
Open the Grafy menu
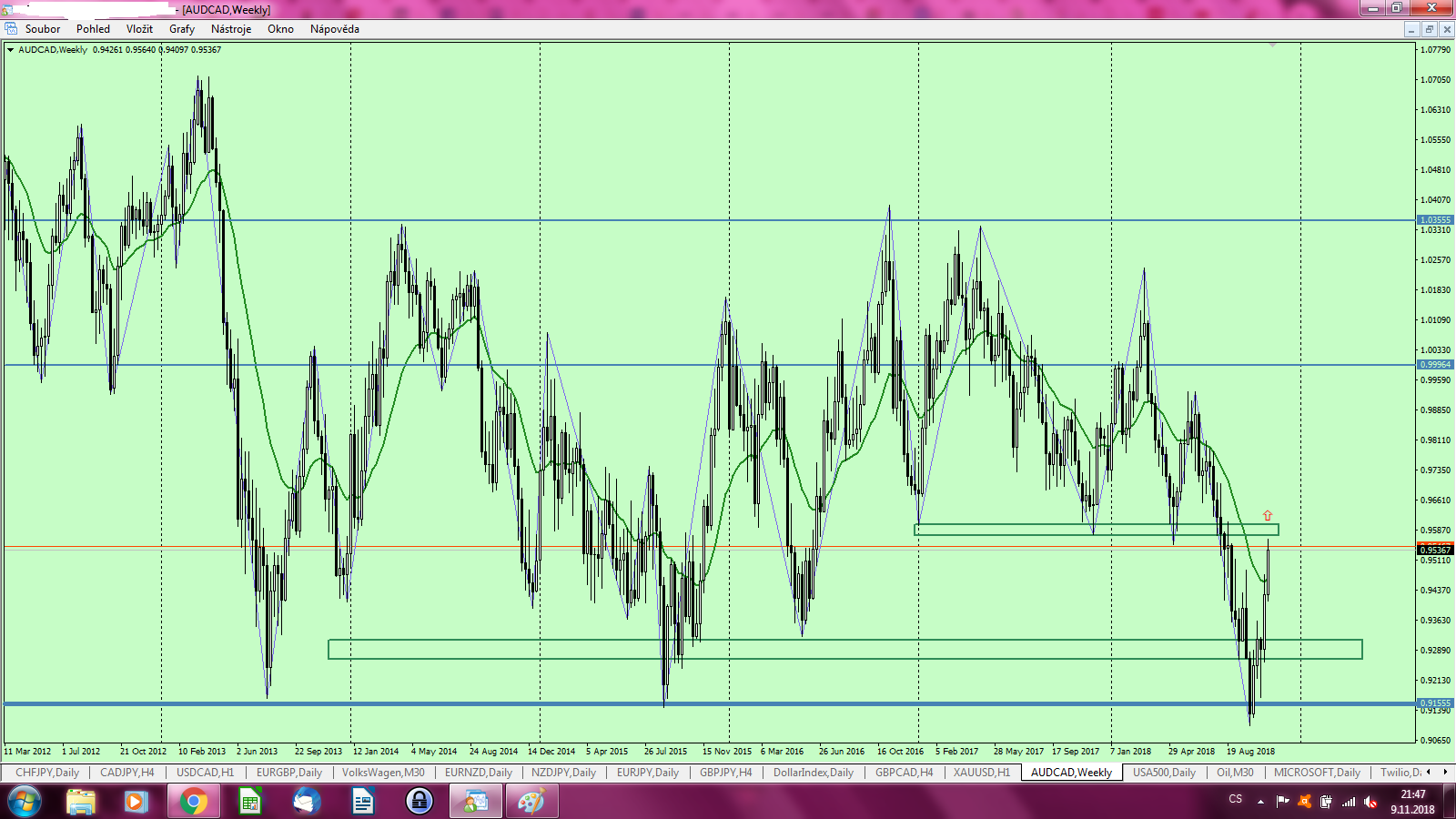pos(182,29)
